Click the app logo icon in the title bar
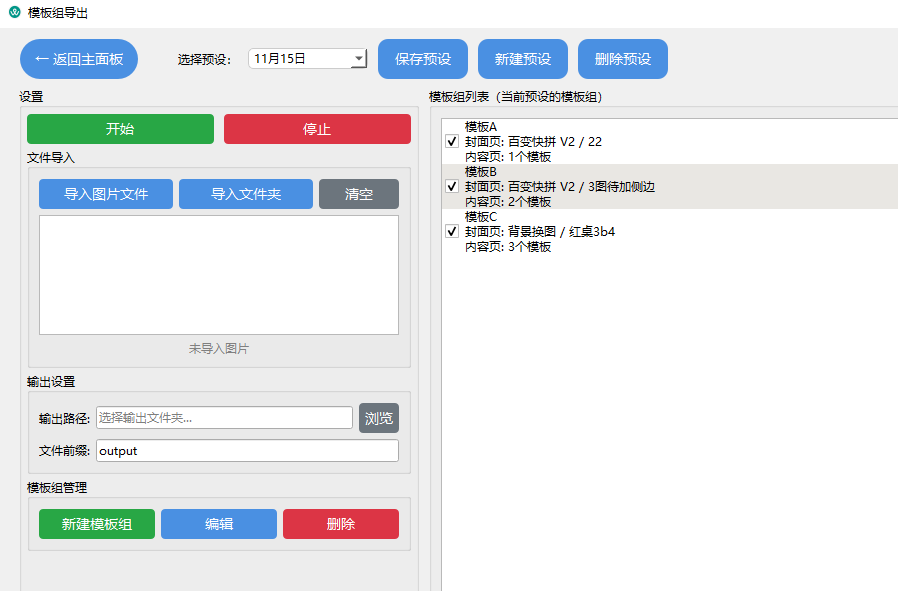The image size is (898, 591). (x=14, y=13)
